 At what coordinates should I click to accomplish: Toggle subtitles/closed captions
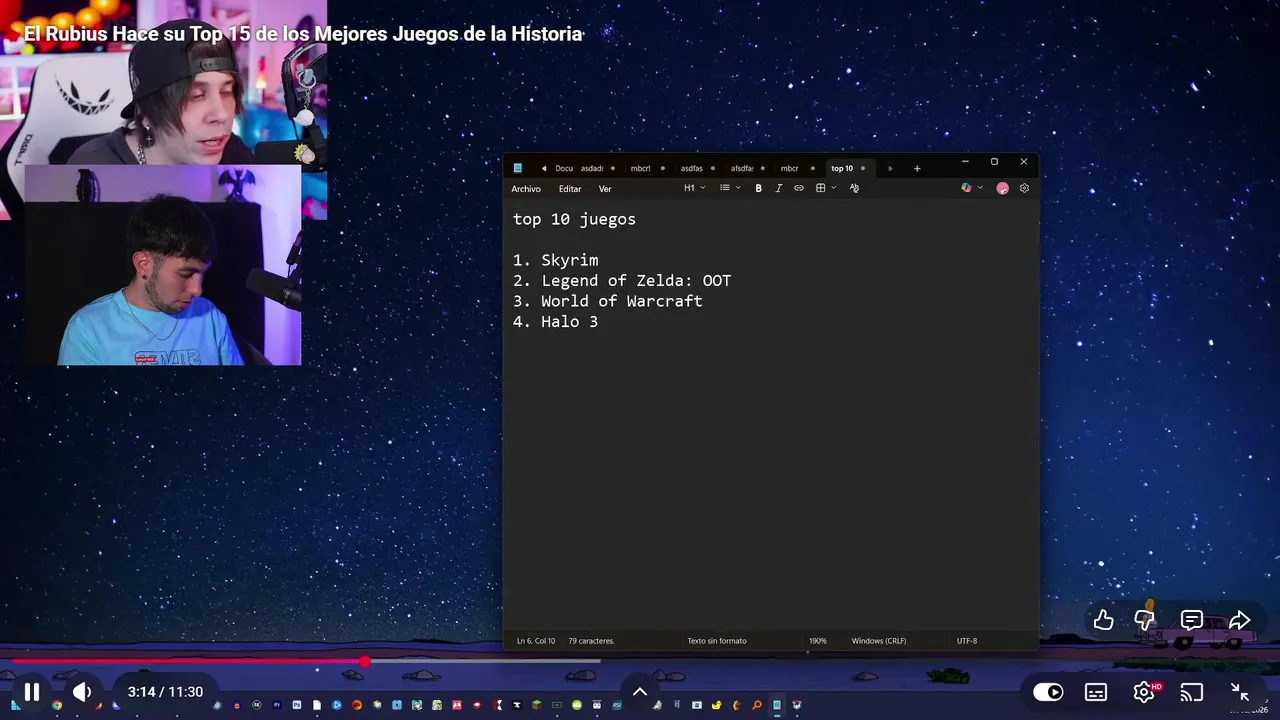(1096, 692)
